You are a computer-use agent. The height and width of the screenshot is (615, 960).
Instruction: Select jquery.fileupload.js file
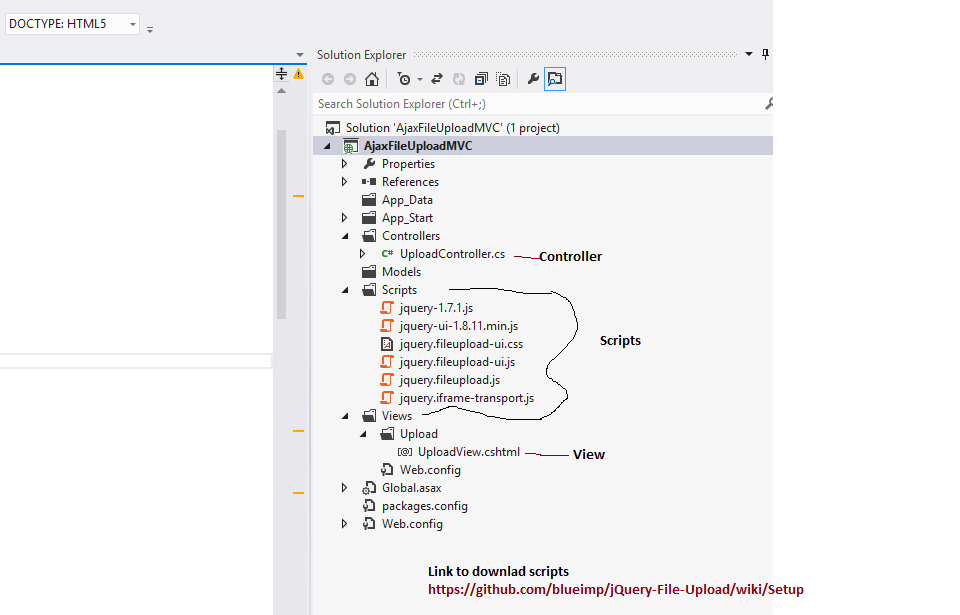pyautogui.click(x=449, y=380)
